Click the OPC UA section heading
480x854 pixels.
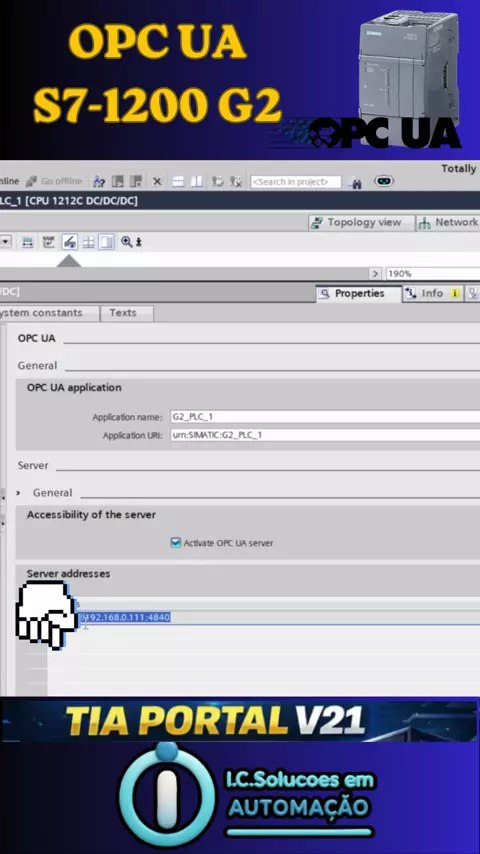click(x=37, y=338)
